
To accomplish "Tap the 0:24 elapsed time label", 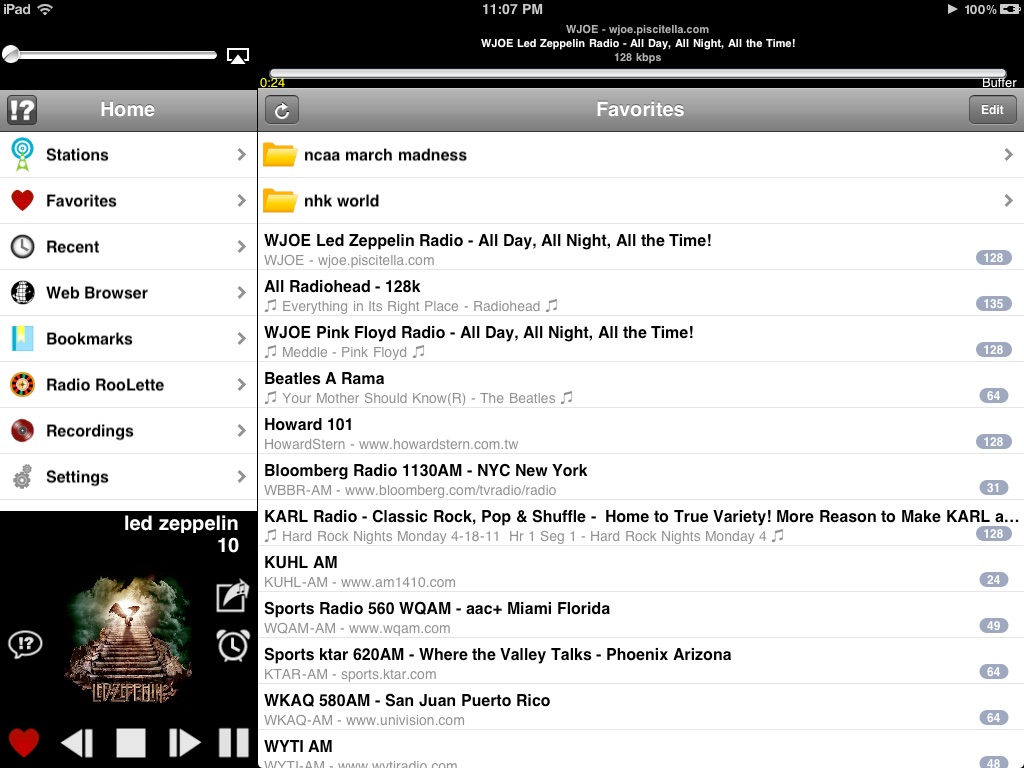I will coord(272,82).
